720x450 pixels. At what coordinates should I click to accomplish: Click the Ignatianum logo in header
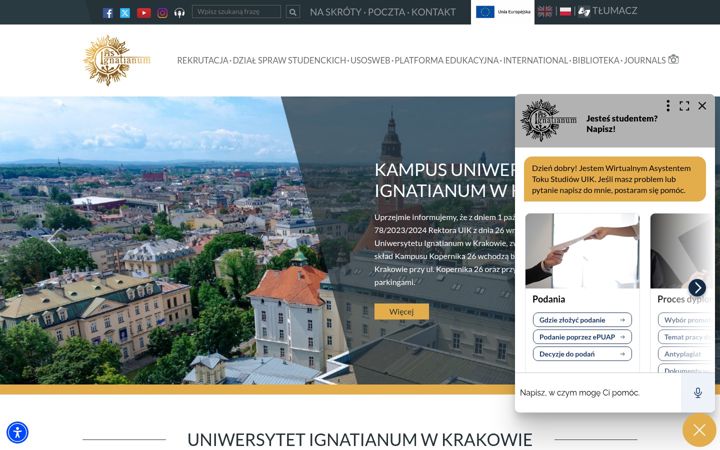117,60
